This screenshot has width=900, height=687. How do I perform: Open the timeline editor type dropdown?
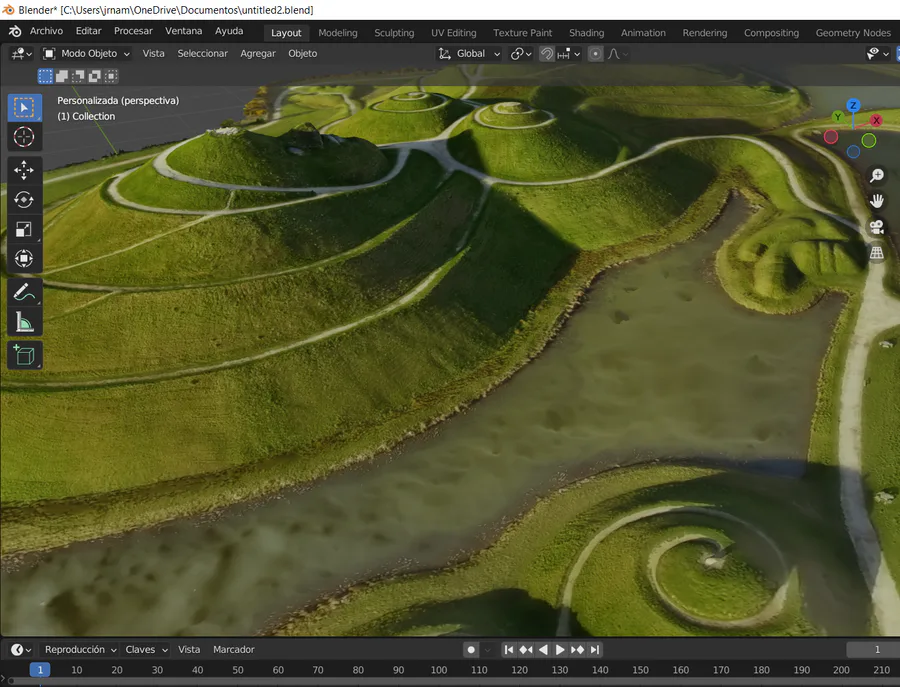pos(21,650)
